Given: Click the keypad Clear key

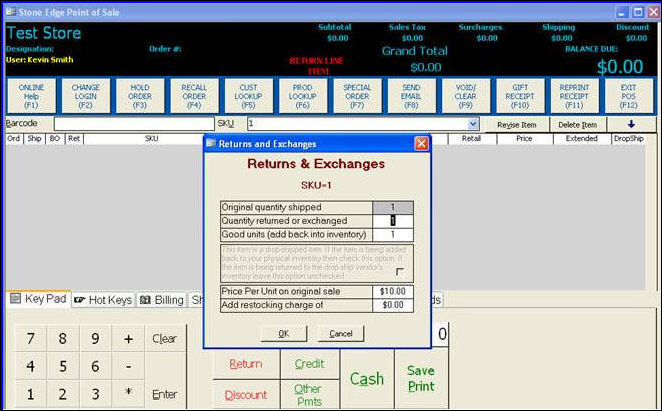Looking at the screenshot, I should point(165,339).
